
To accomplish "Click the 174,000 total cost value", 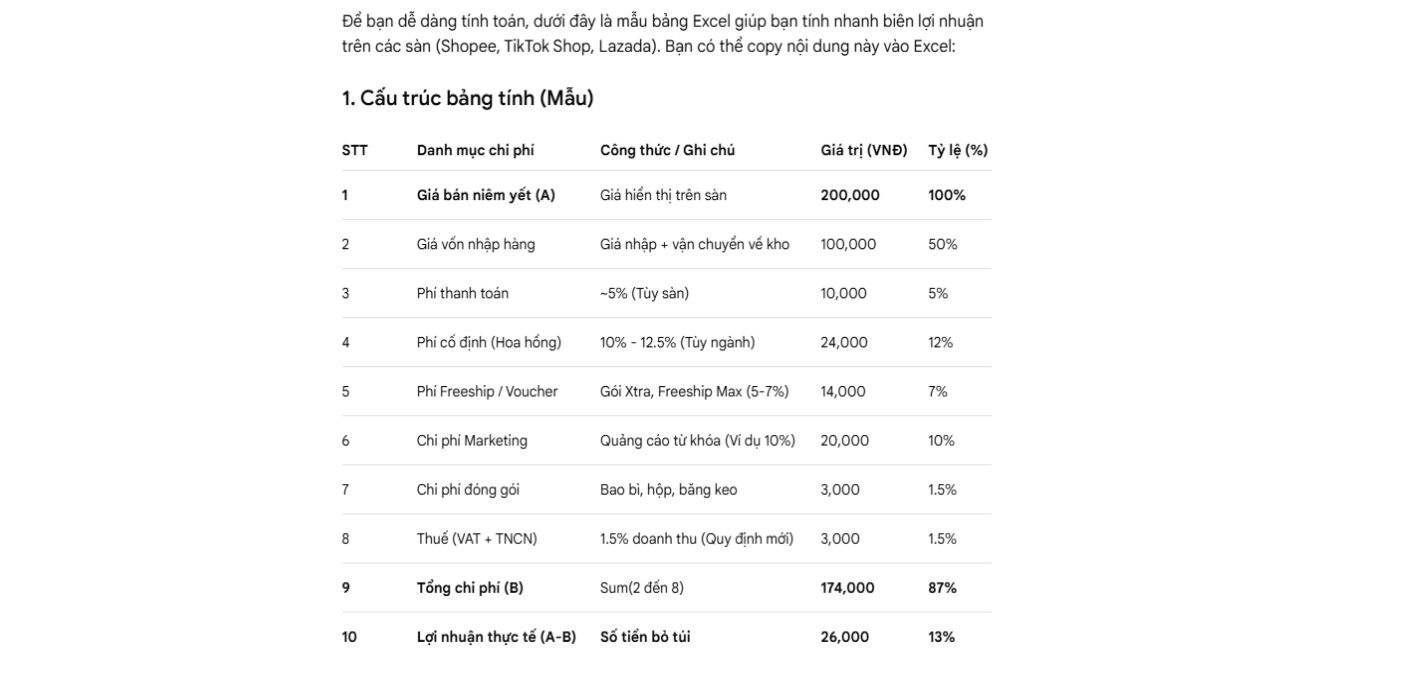I will point(847,587).
